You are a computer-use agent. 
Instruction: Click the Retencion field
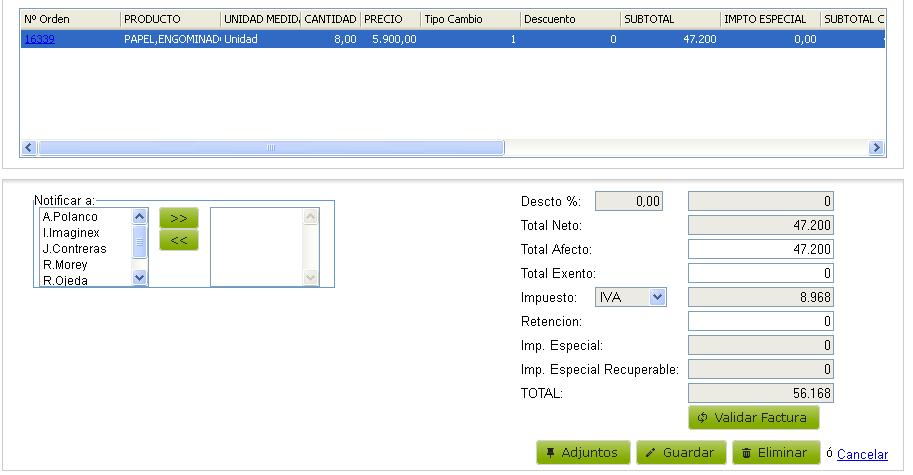[760, 321]
